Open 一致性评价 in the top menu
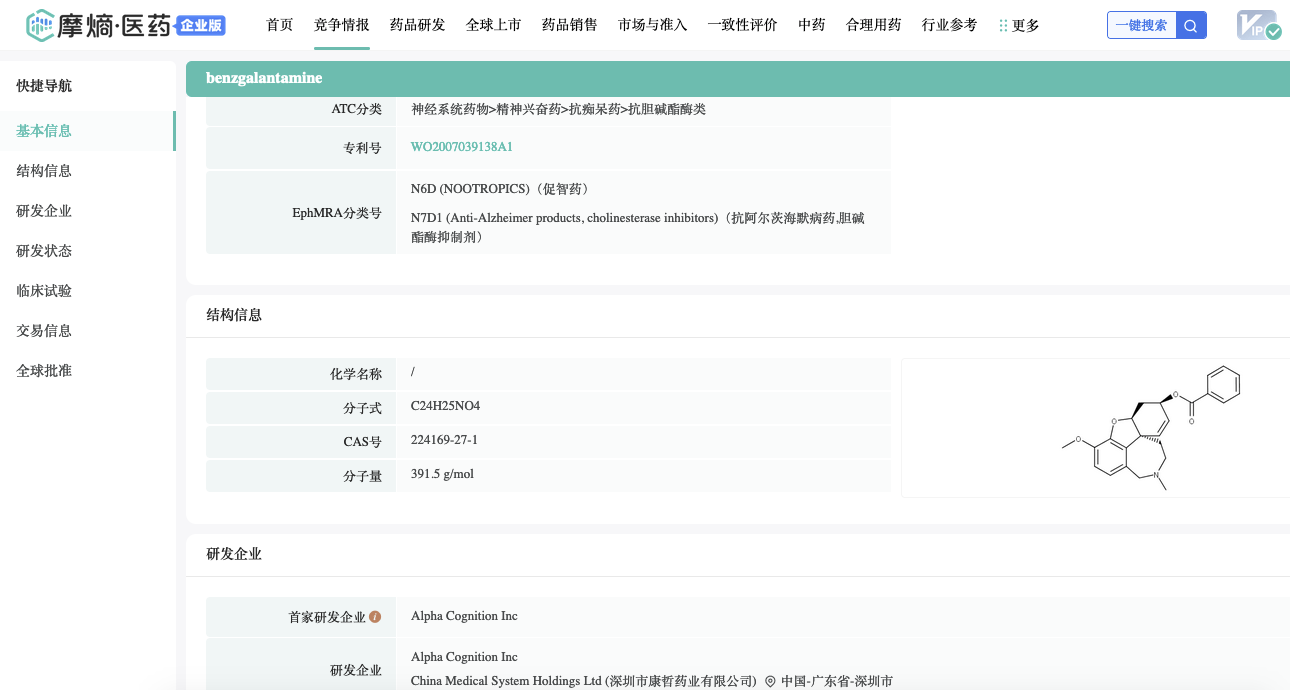The width and height of the screenshot is (1290, 690). click(742, 26)
